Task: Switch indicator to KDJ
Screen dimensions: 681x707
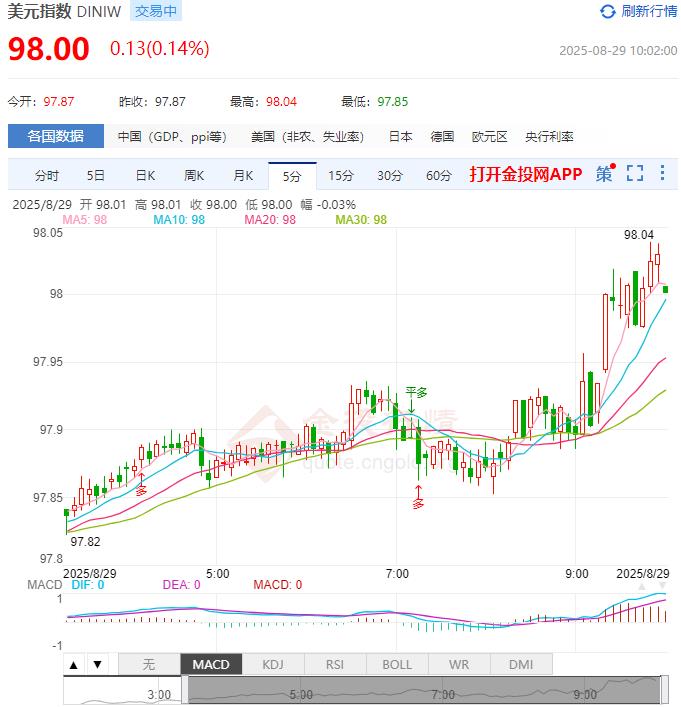Action: [272, 664]
